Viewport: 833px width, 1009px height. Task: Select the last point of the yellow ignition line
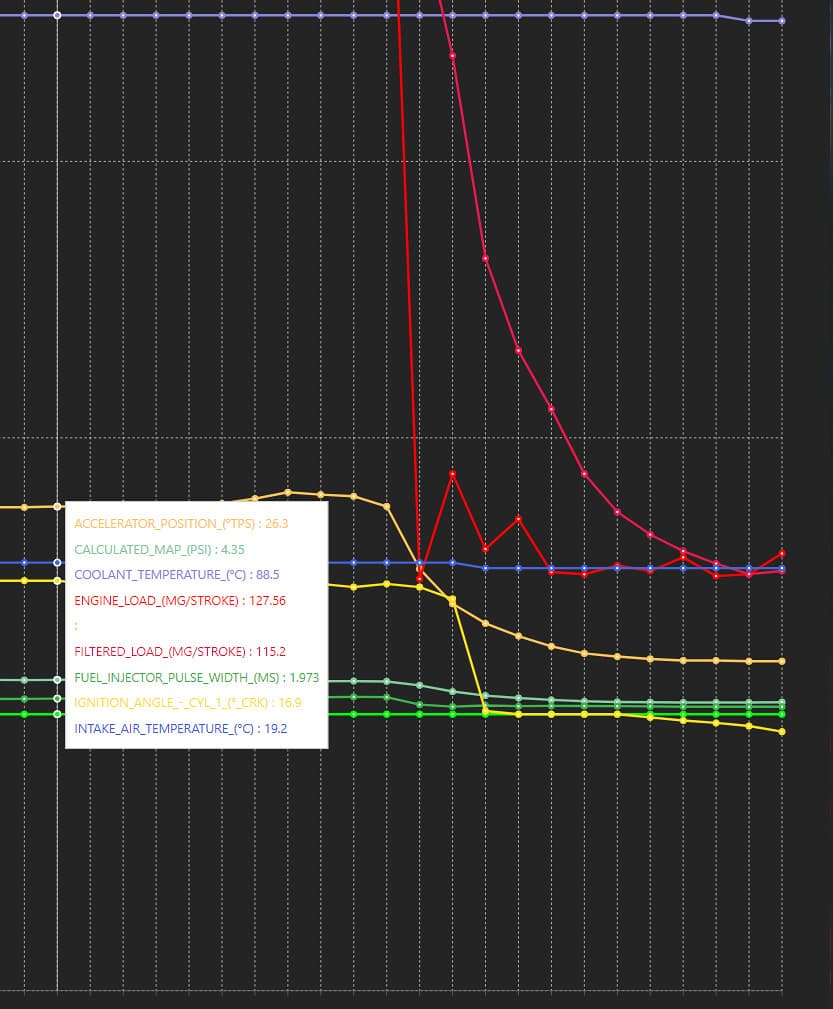782,732
